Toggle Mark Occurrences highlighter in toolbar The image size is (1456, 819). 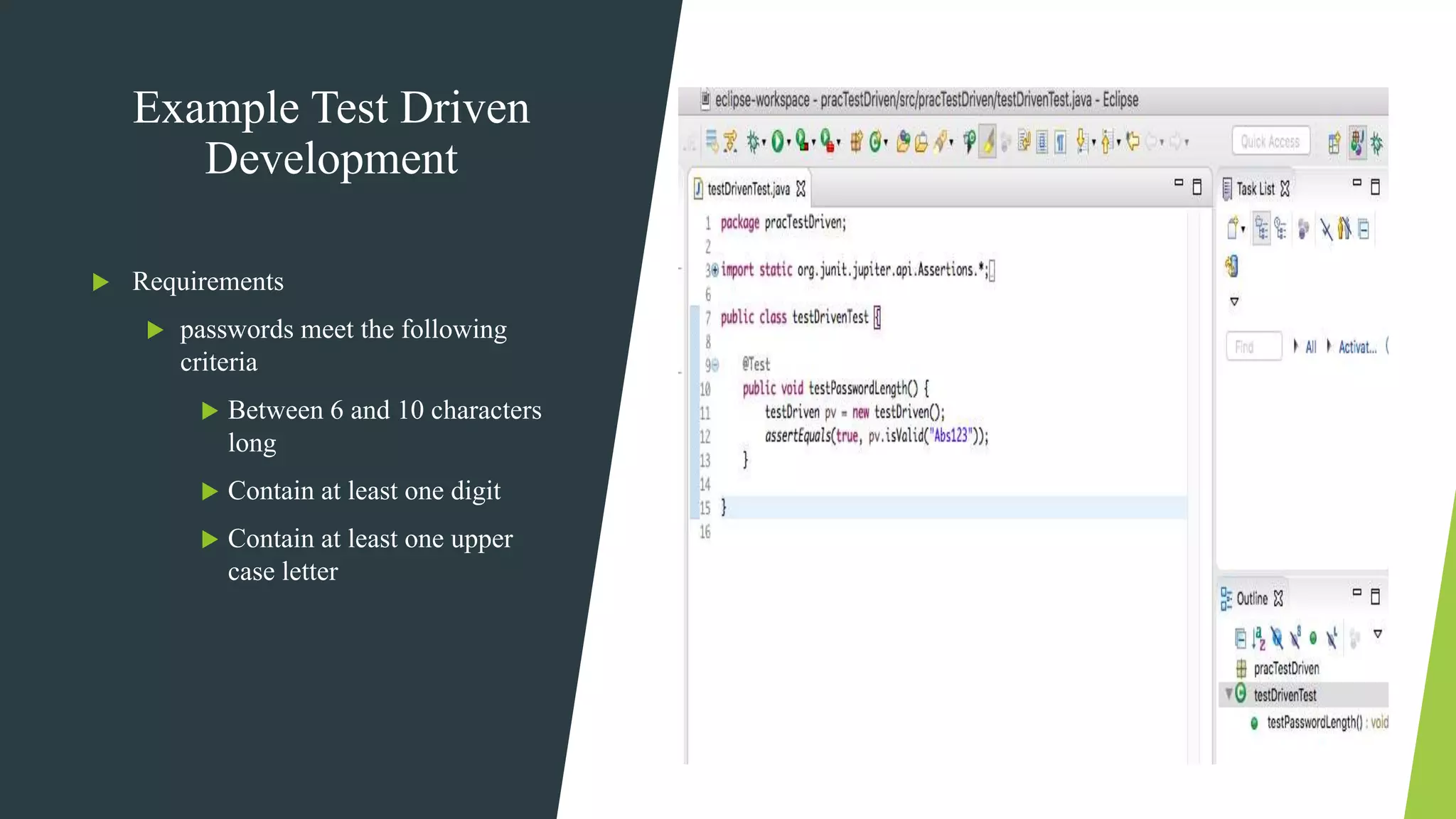pyautogui.click(x=987, y=142)
